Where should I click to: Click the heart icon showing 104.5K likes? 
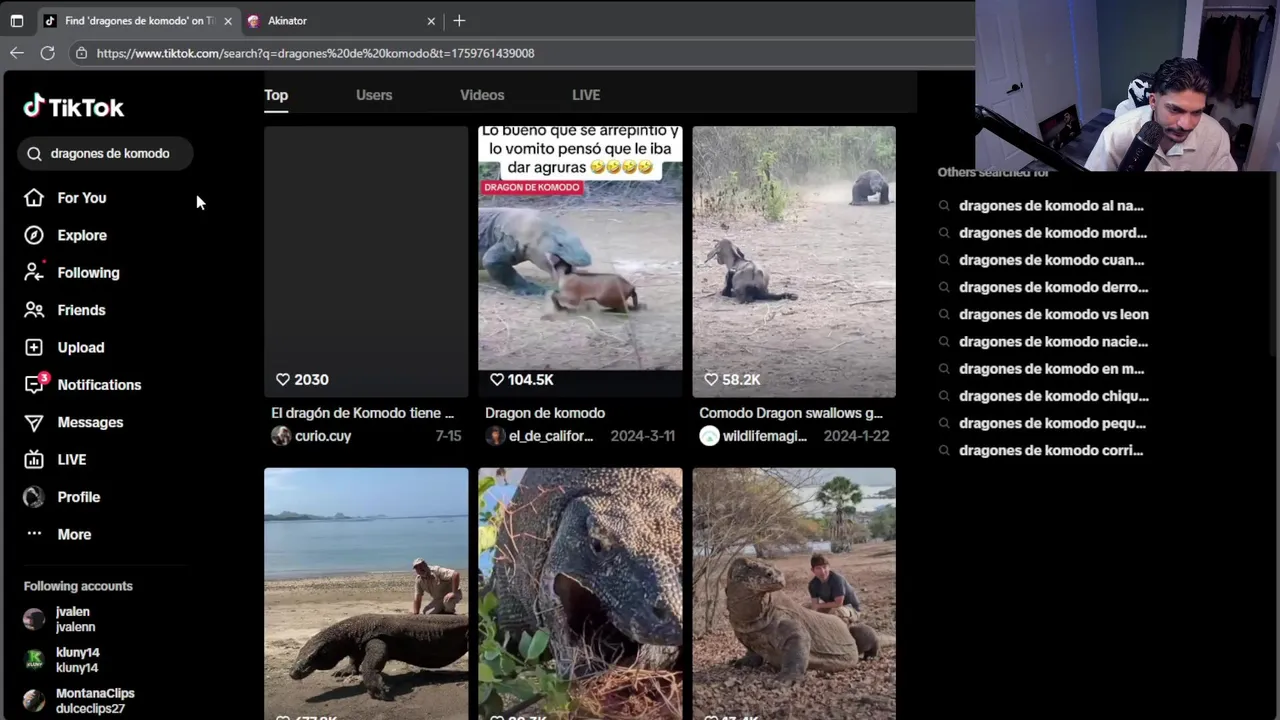497,380
